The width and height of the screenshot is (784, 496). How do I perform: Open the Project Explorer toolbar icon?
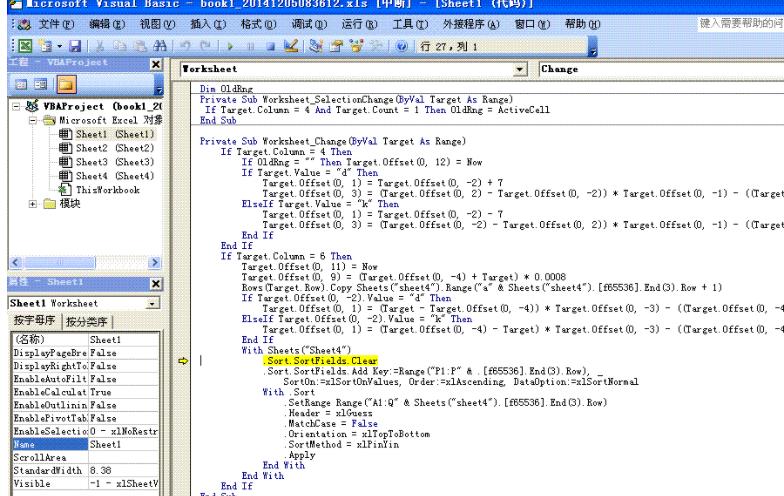point(314,46)
